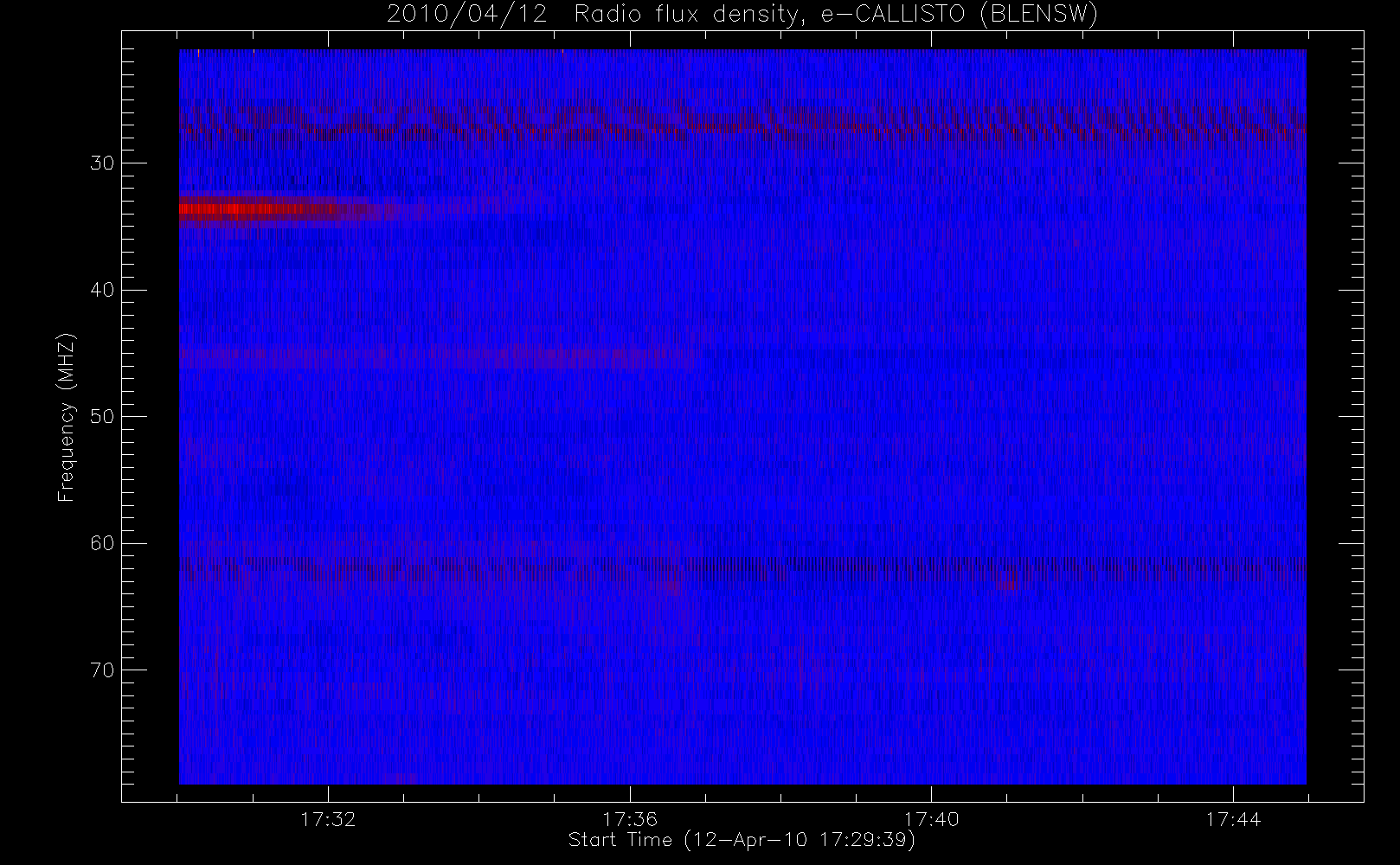Click the 17:32 time tick label
This screenshot has height=865, width=1400.
328,819
